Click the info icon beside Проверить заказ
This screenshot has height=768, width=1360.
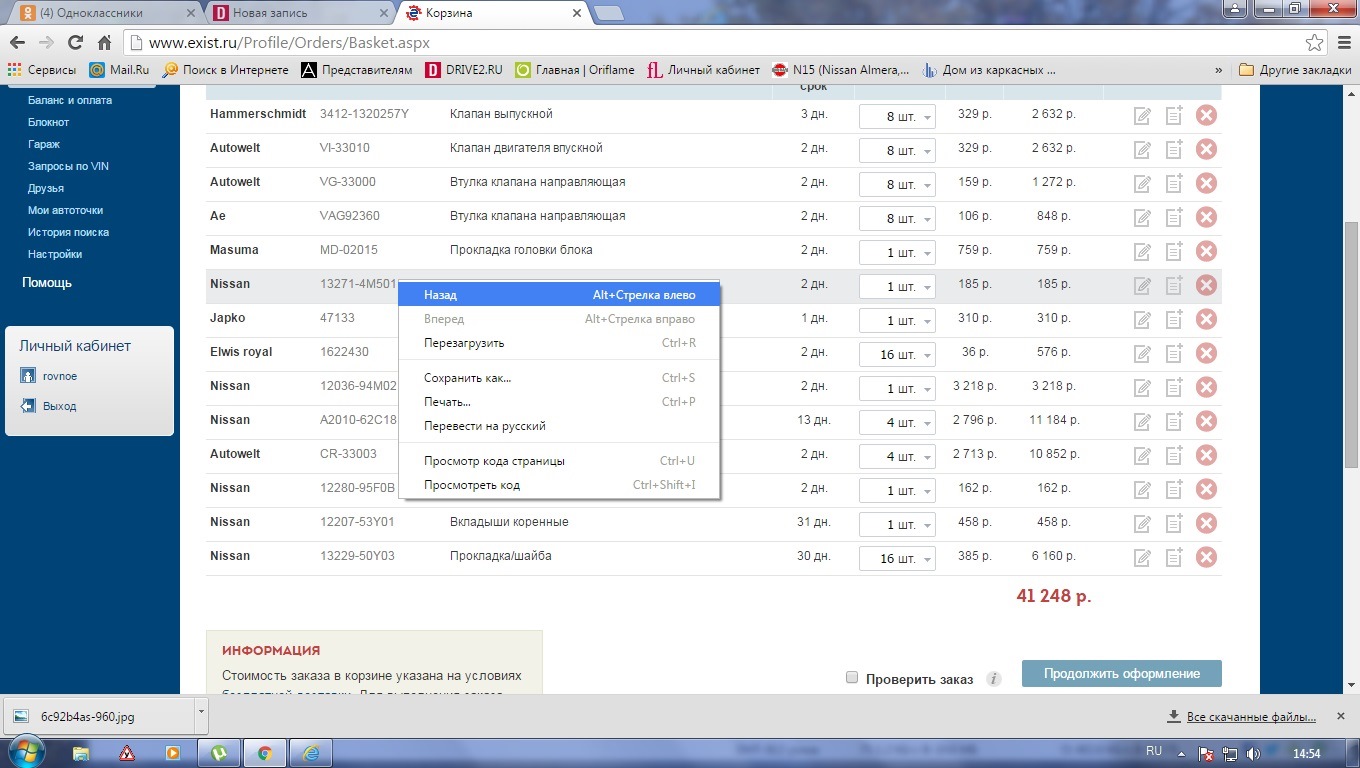pos(993,679)
